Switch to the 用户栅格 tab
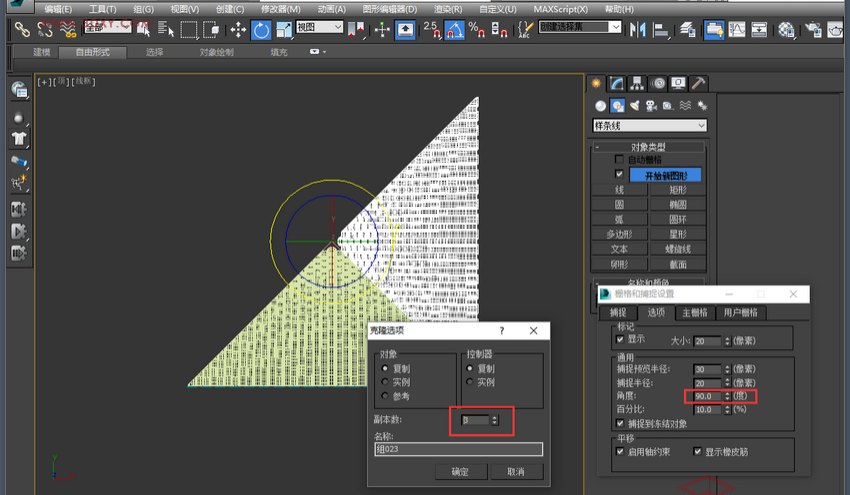This screenshot has height=495, width=850. point(740,312)
